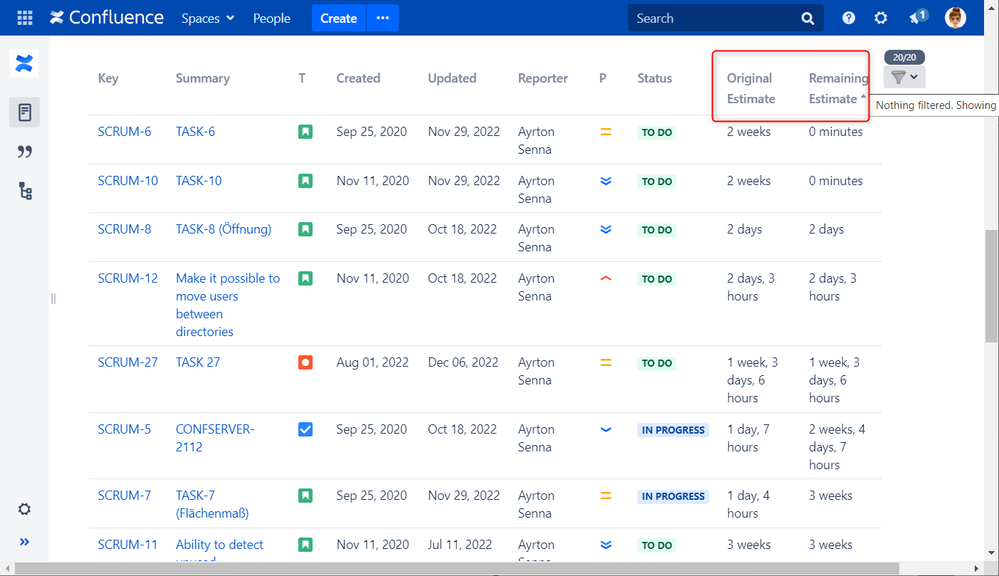This screenshot has height=576, width=999.
Task: Sort by the Key column header
Action: [108, 78]
